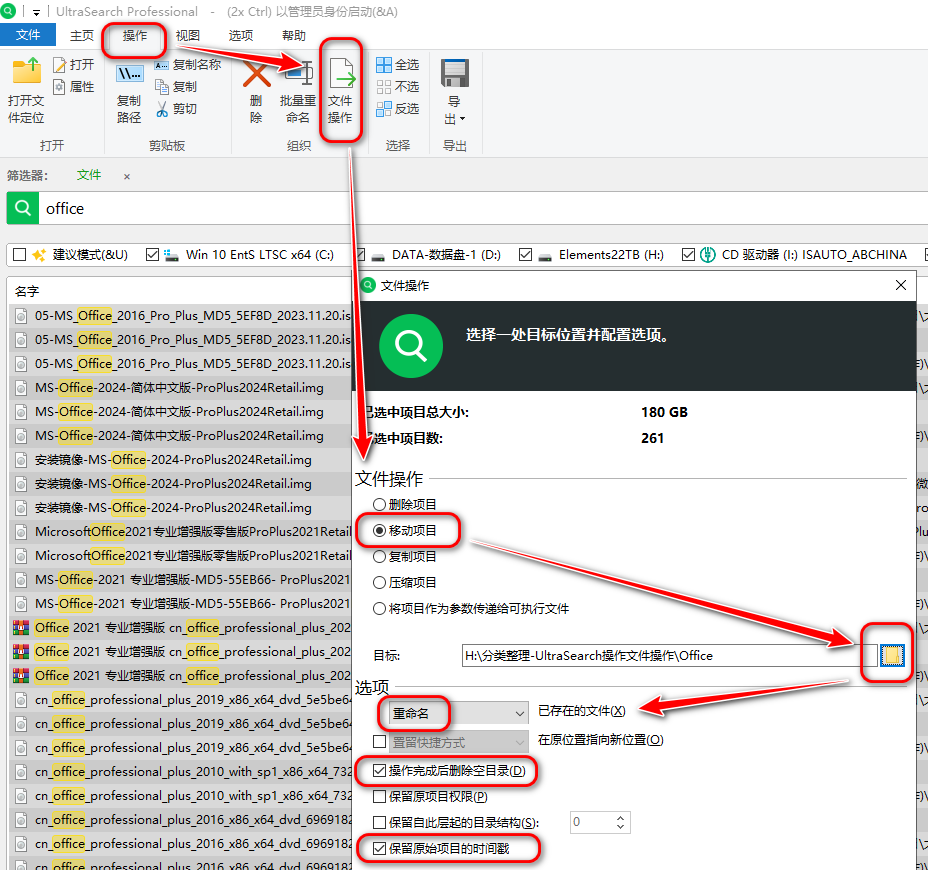Toggle the 保留原项目权限(P) checkbox
Viewport: 928px width, 870px height.
[x=379, y=797]
